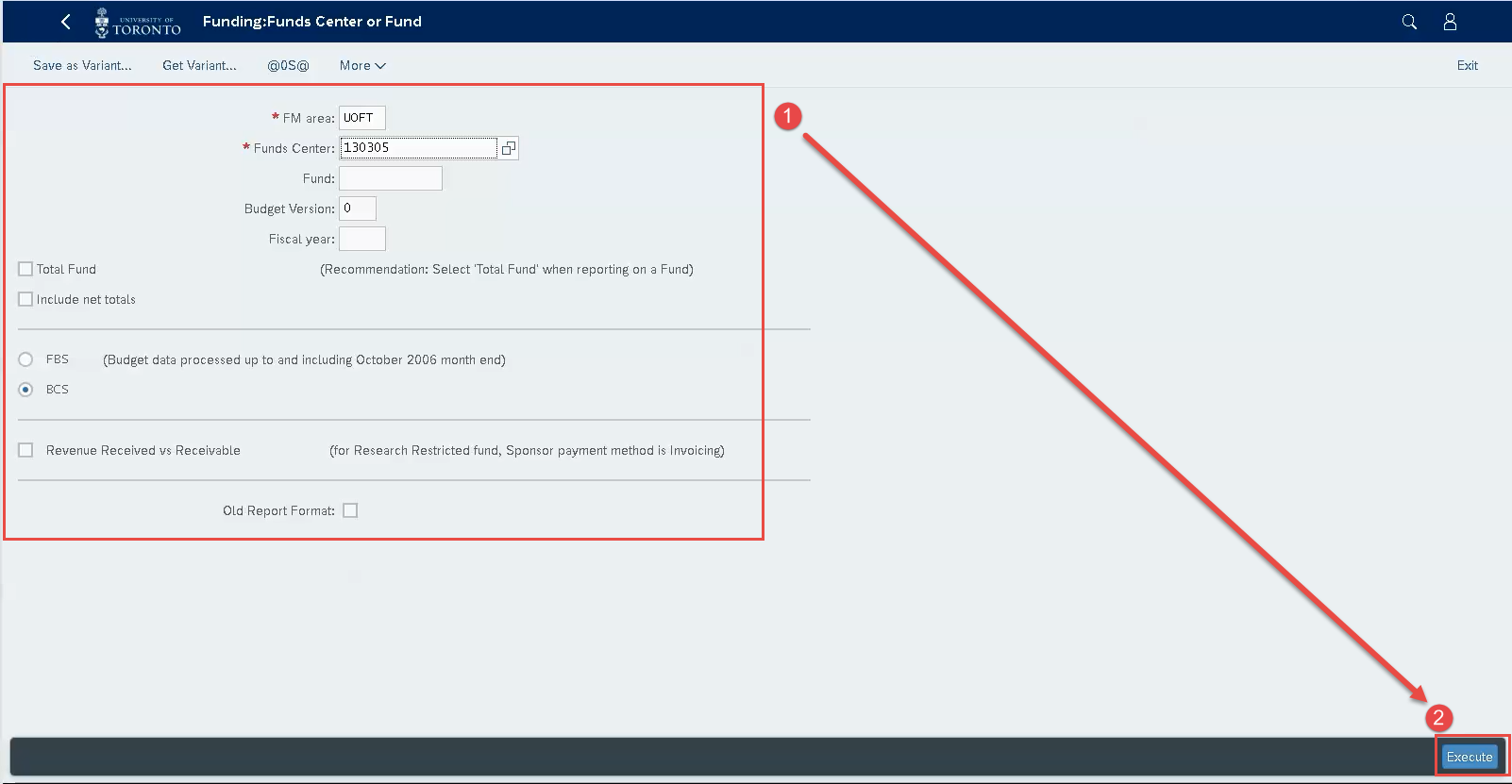Open the user profile icon
The height and width of the screenshot is (784, 1512).
point(1450,22)
